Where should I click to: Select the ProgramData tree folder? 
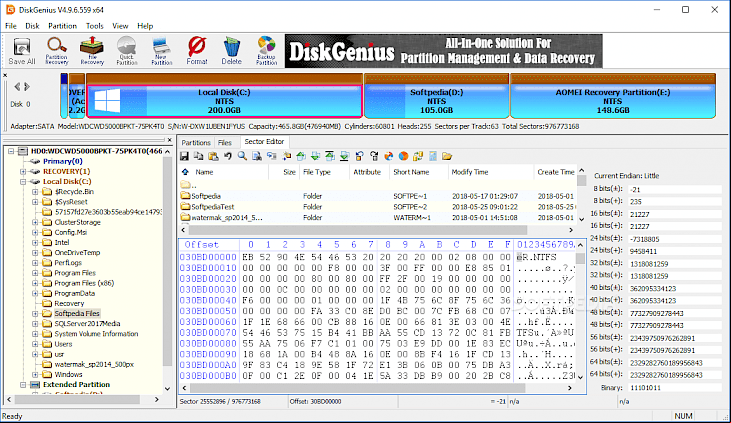(75, 293)
